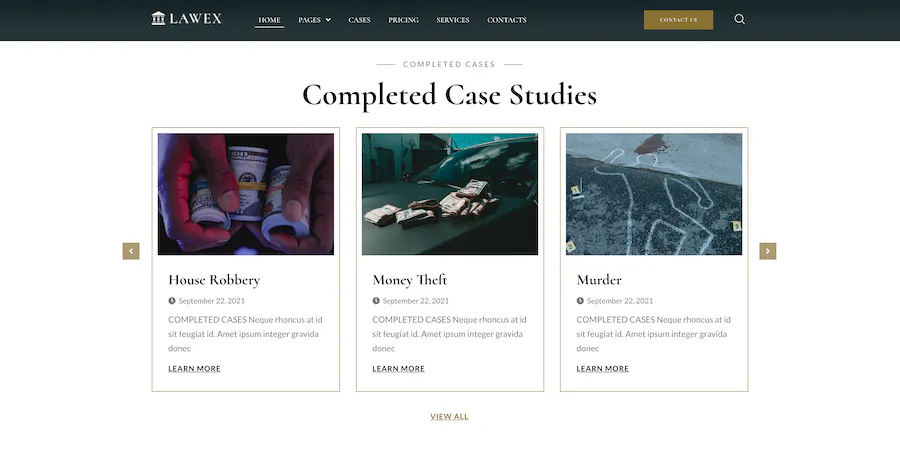Open the Cases menu item

(x=359, y=20)
